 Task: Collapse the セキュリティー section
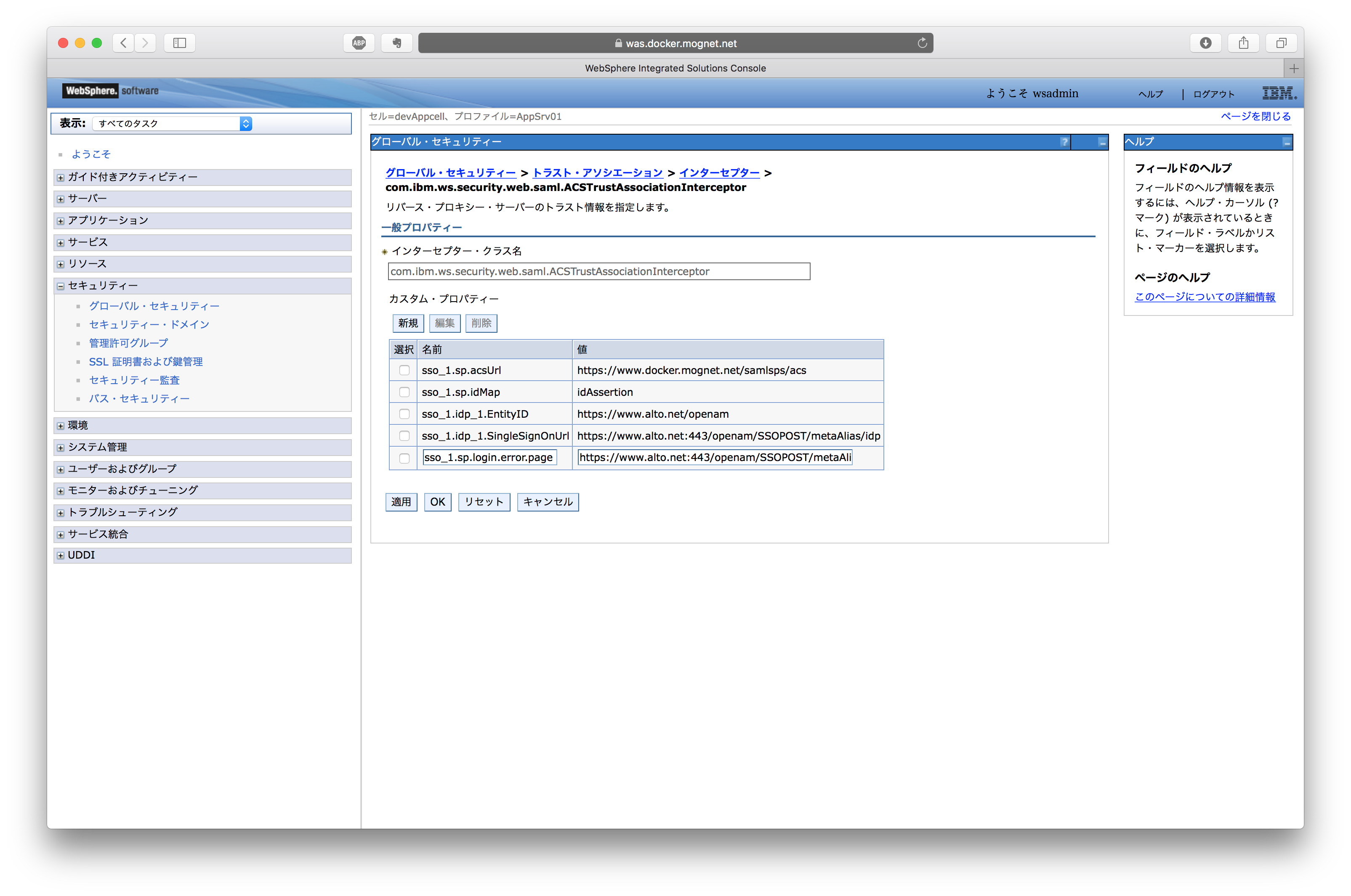point(61,286)
